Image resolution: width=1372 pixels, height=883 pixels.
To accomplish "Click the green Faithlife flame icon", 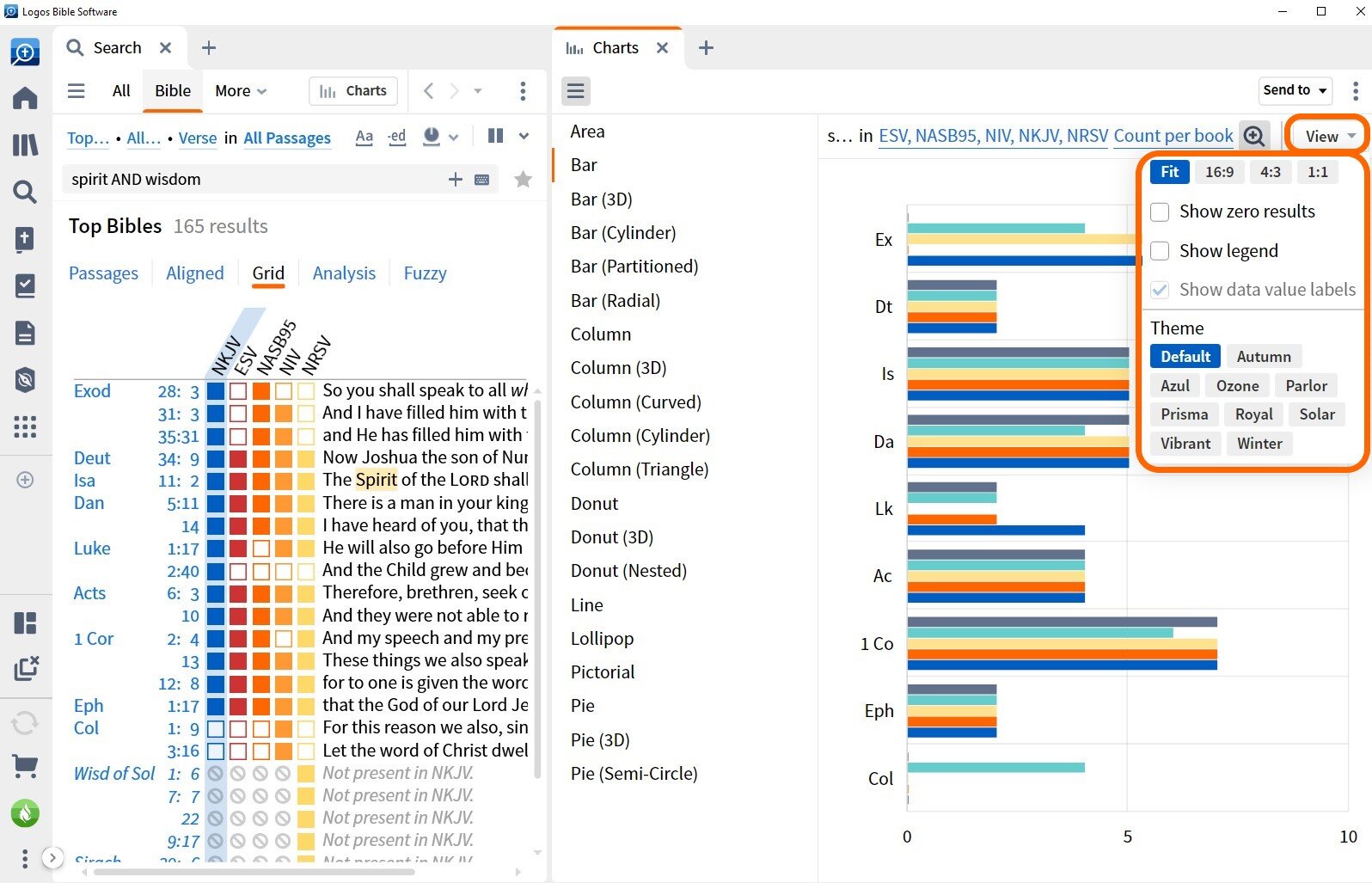I will click(25, 812).
